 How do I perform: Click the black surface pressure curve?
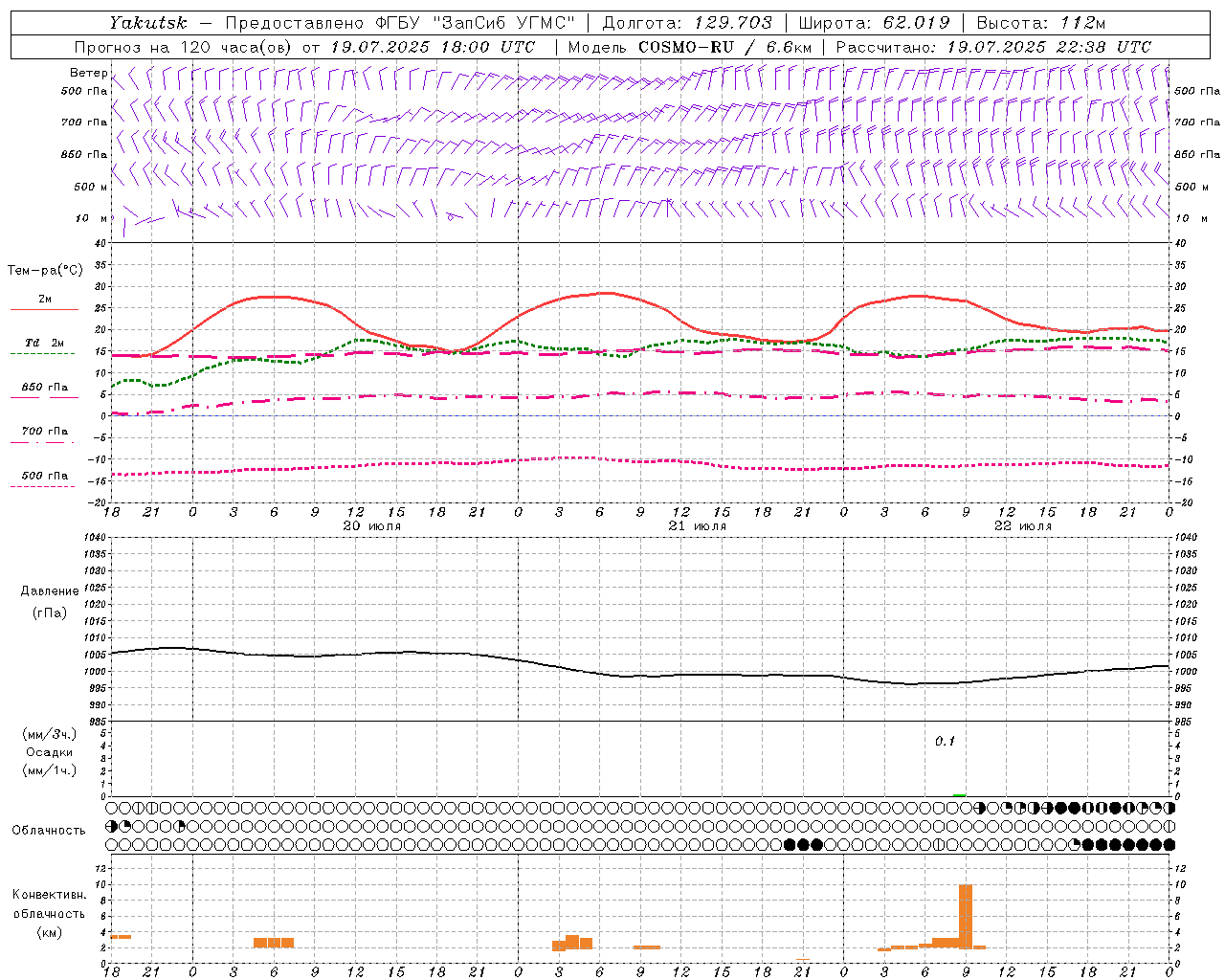639,676
